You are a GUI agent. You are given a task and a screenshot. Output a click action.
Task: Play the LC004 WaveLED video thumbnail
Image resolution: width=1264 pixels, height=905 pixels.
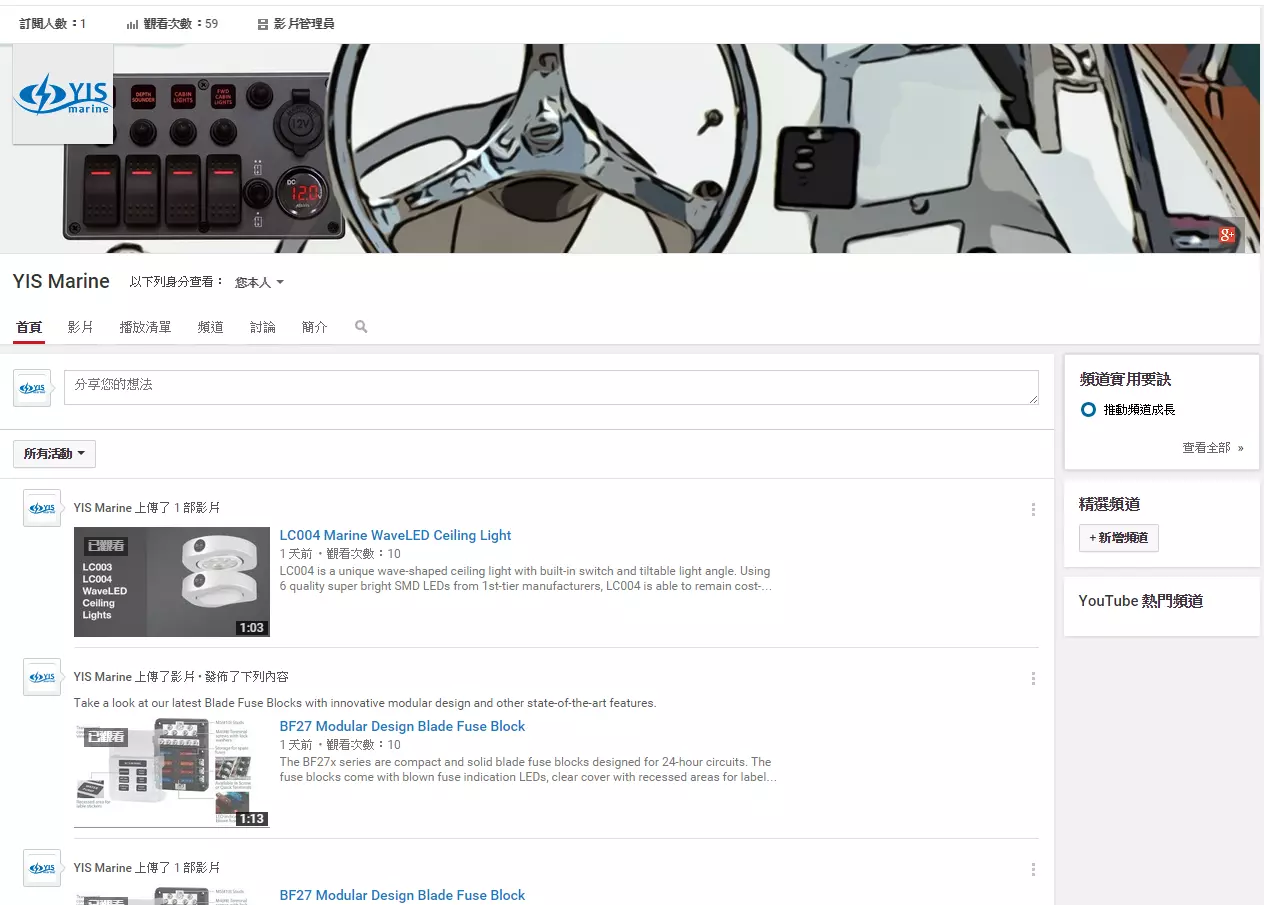pyautogui.click(x=172, y=582)
